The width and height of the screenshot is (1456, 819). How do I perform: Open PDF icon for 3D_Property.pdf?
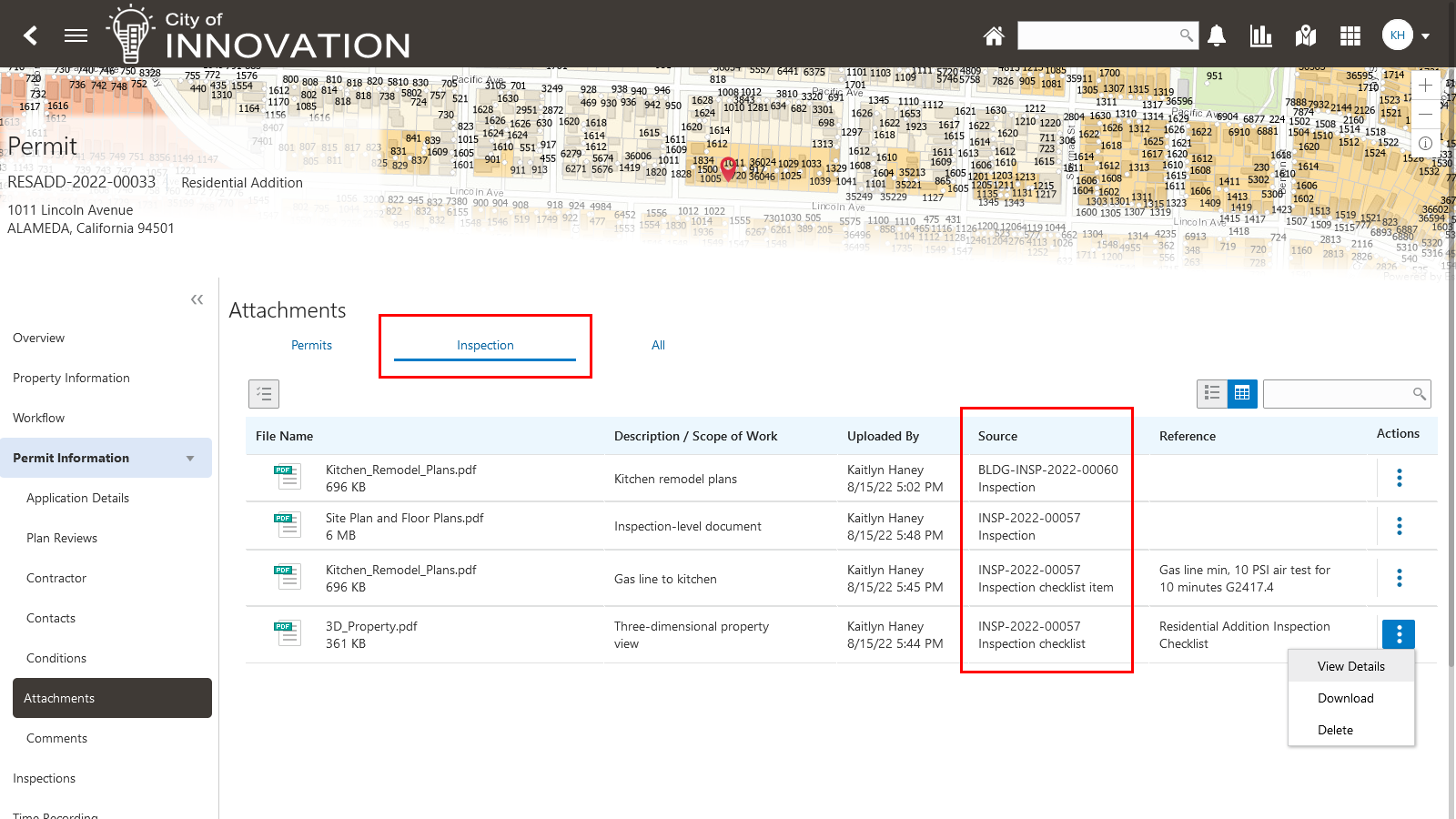coord(288,633)
